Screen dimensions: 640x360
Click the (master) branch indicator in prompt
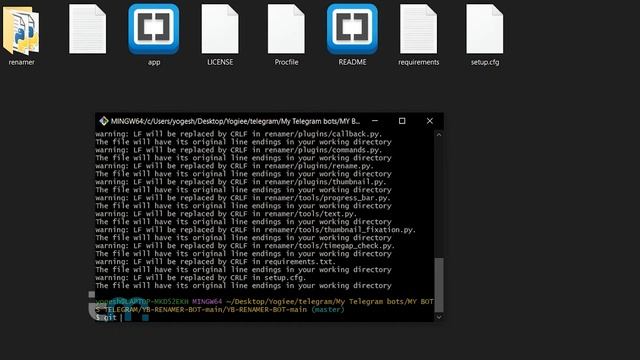pos(328,309)
